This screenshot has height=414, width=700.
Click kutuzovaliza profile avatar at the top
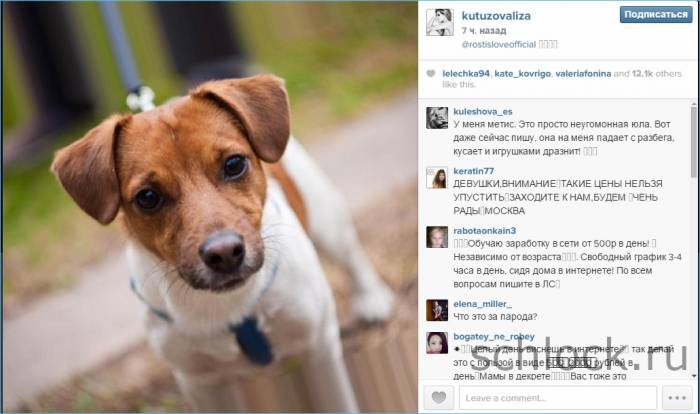(440, 22)
